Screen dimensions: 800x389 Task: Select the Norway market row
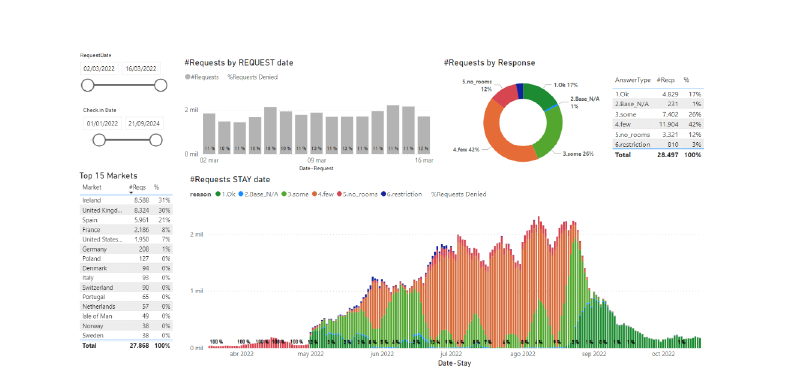click(x=126, y=326)
